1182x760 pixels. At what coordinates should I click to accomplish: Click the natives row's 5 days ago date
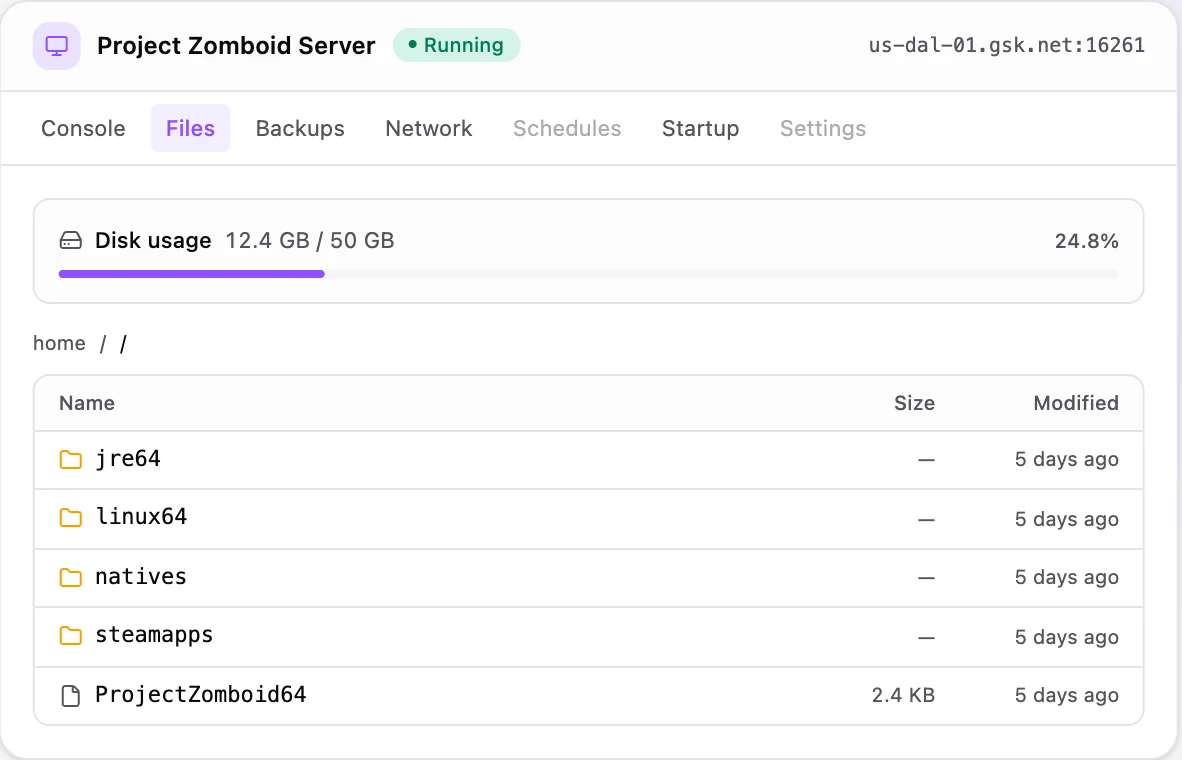(x=1067, y=578)
